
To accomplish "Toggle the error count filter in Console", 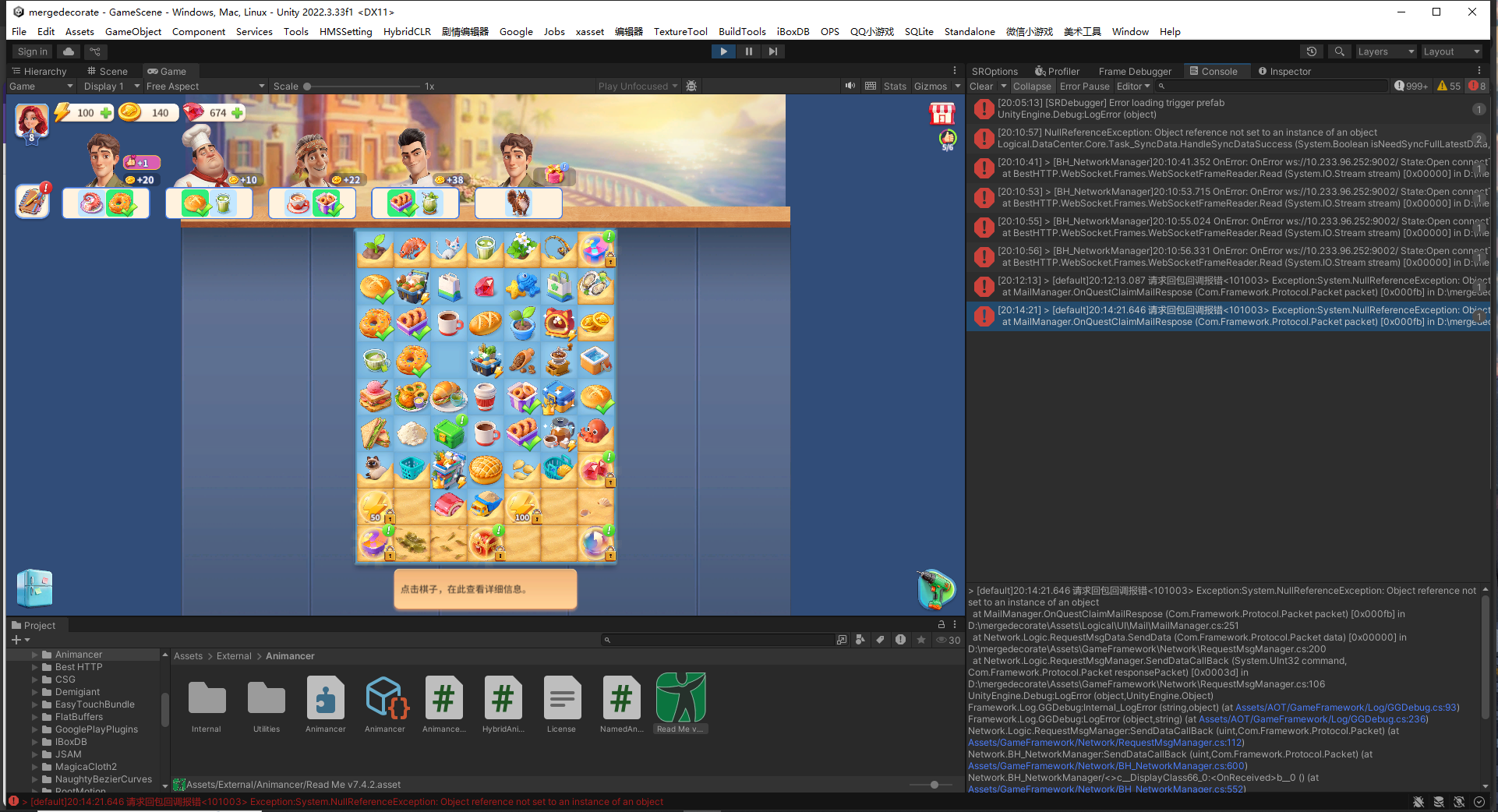I will (1477, 86).
